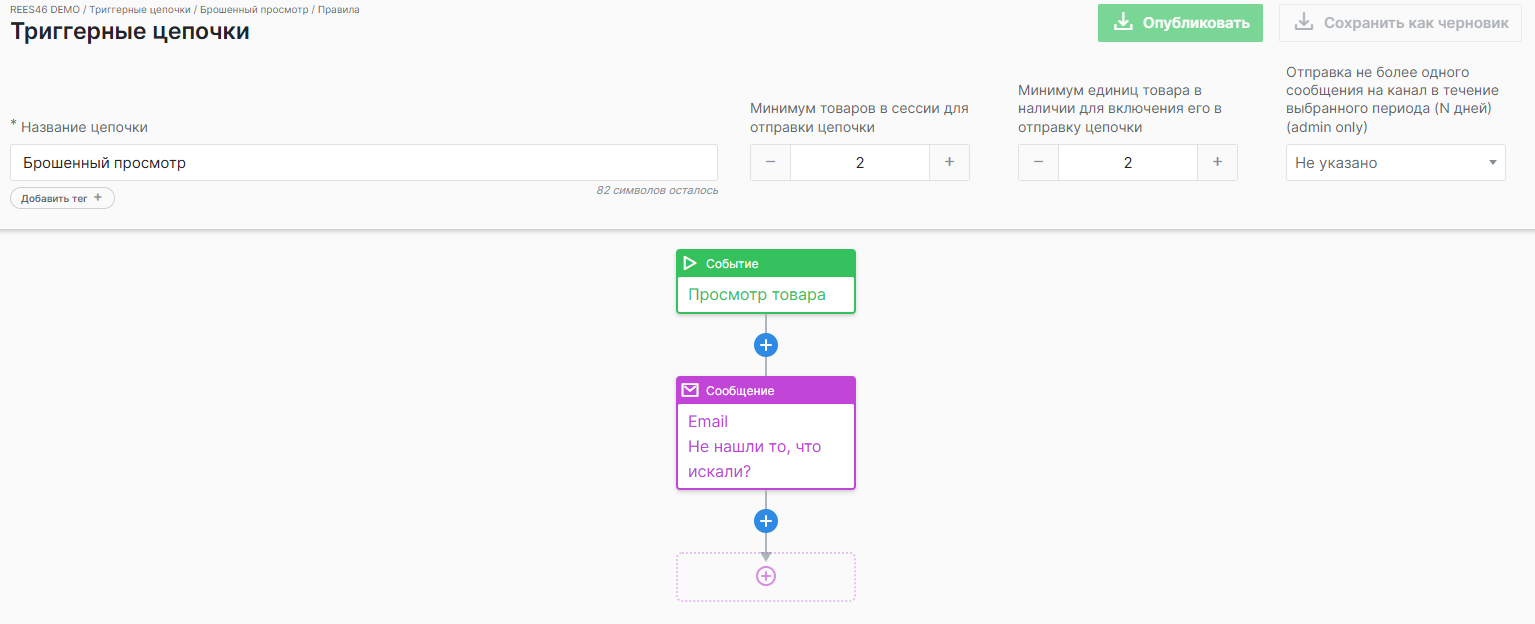Click the pink plus in empty dashed placeholder
Screen dimensions: 1535x624
pyautogui.click(x=766, y=576)
